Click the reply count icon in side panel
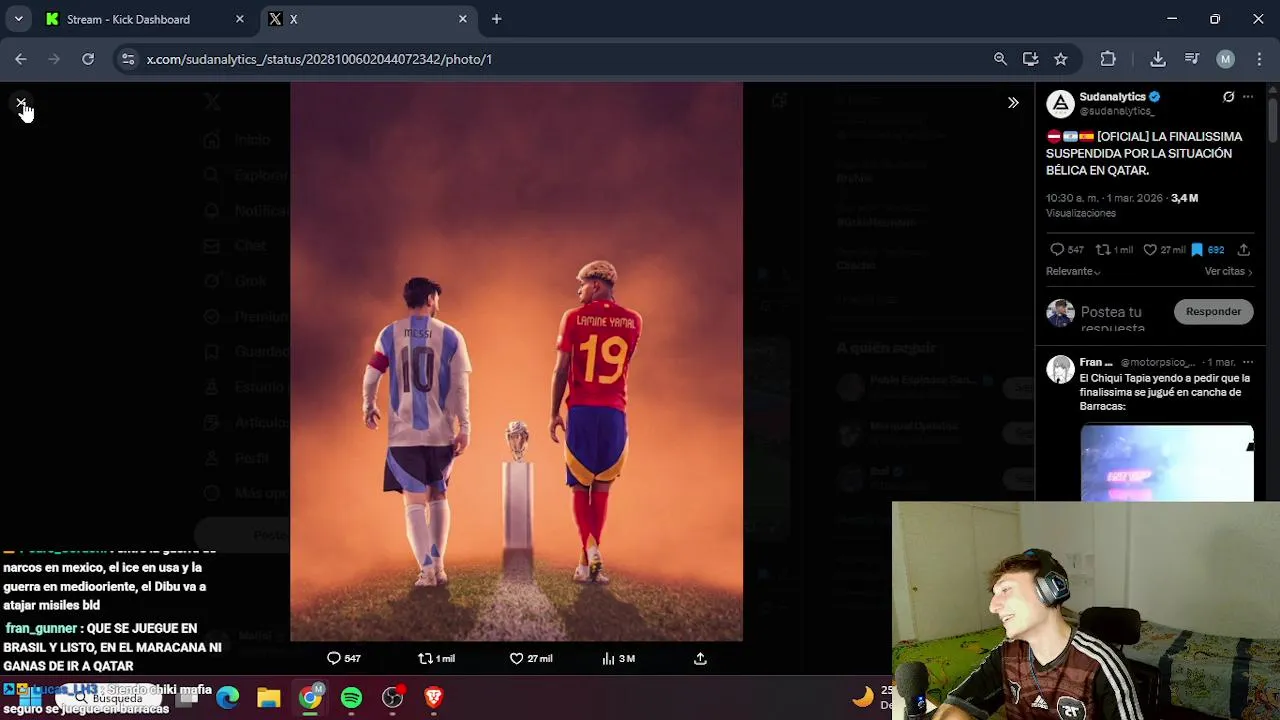This screenshot has height=720, width=1280. 1057,250
